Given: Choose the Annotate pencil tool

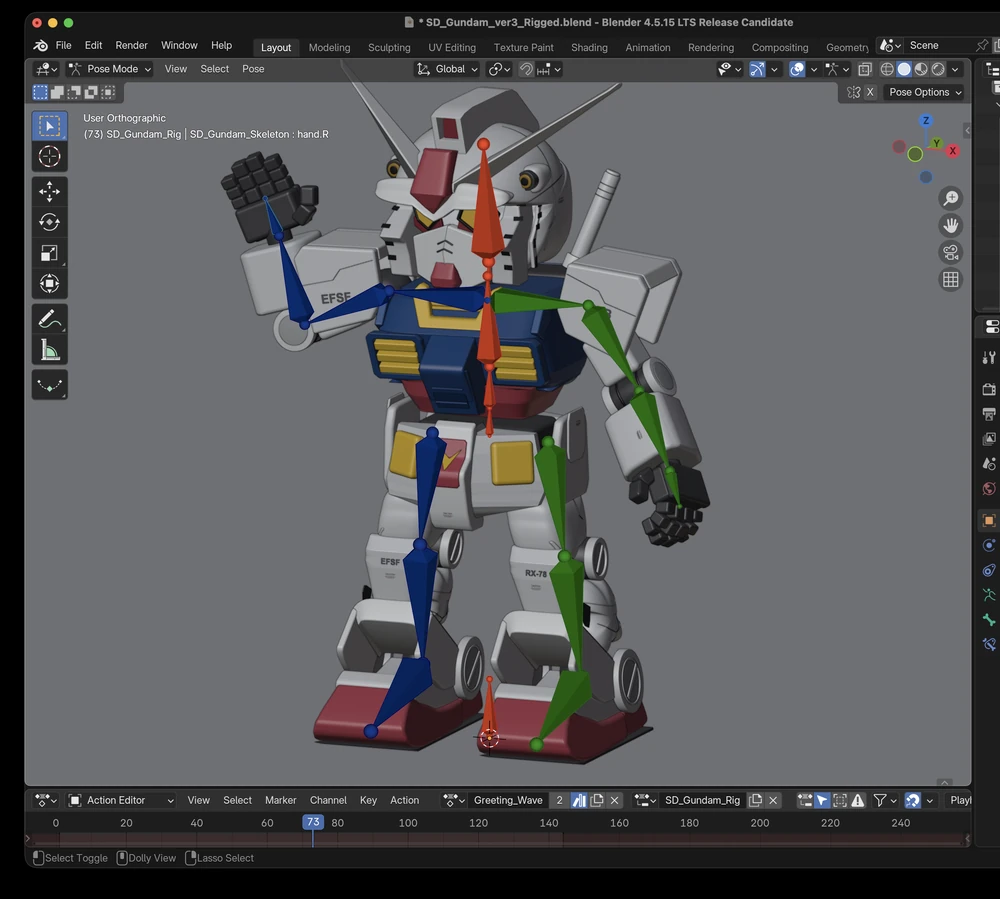Looking at the screenshot, I should (49, 319).
